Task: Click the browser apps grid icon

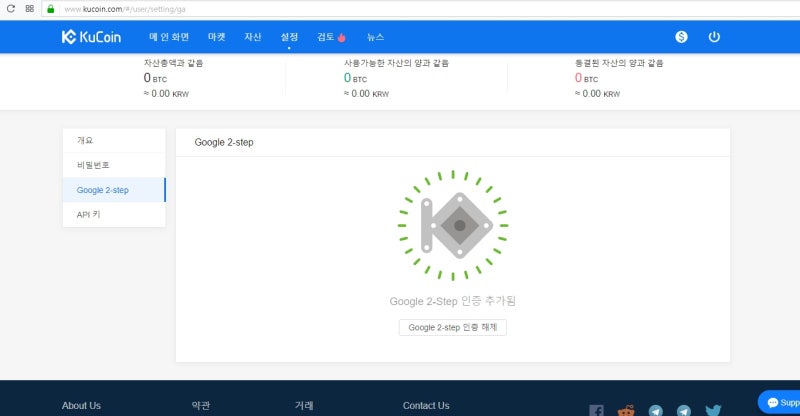Action: (x=30, y=9)
